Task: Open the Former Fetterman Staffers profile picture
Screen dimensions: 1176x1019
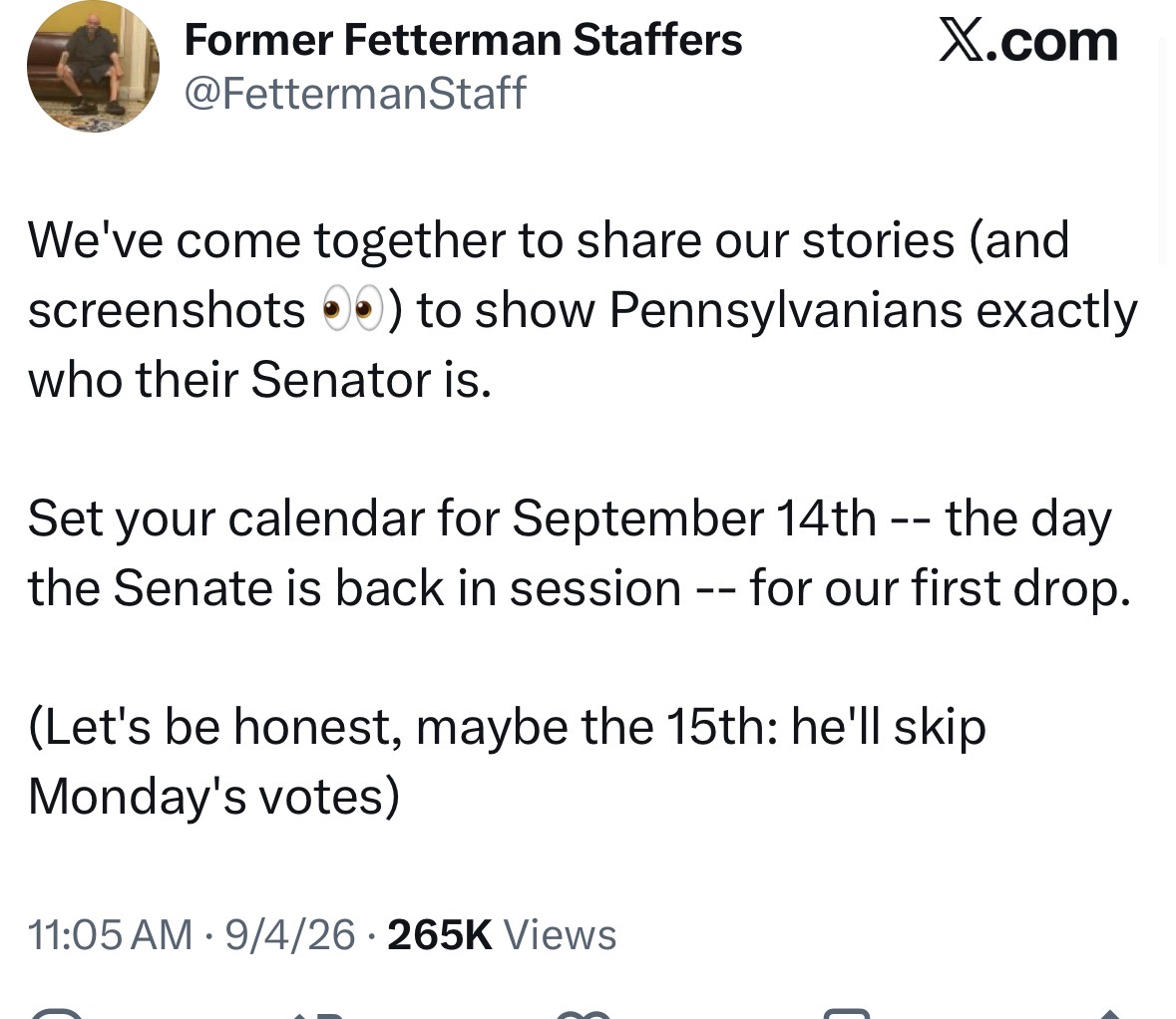Action: [x=93, y=67]
